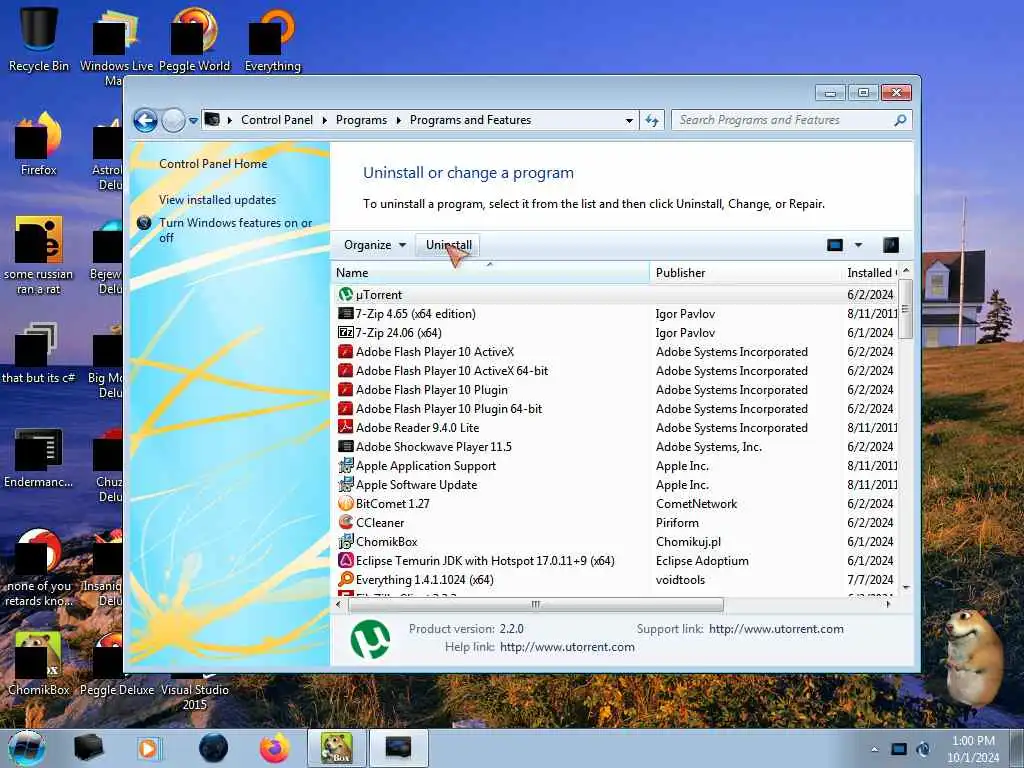
Task: Click the Adobe Flash Player 10 ActiveX icon
Action: [345, 351]
